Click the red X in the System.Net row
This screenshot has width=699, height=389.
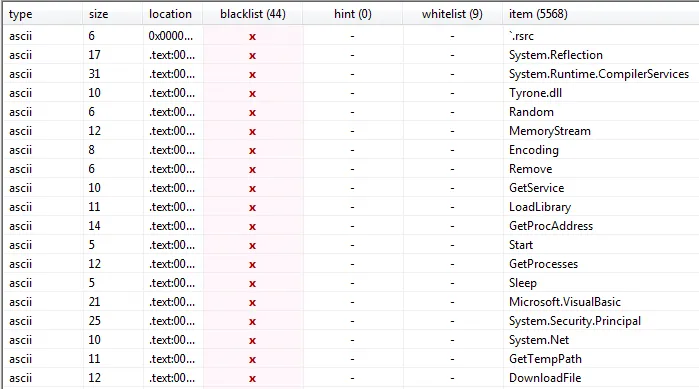point(252,341)
